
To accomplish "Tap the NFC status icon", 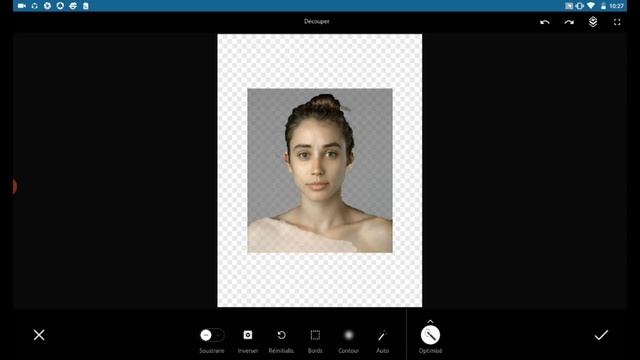I will click(569, 6).
